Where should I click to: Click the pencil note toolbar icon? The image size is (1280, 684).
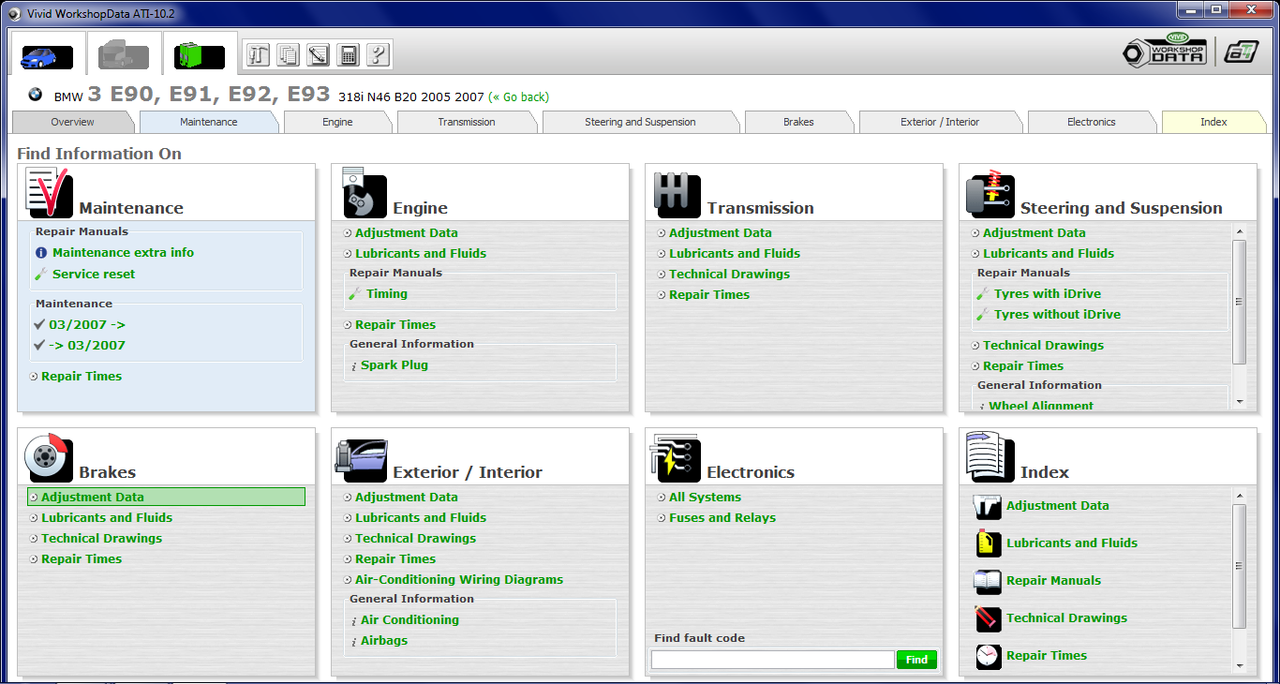[318, 55]
